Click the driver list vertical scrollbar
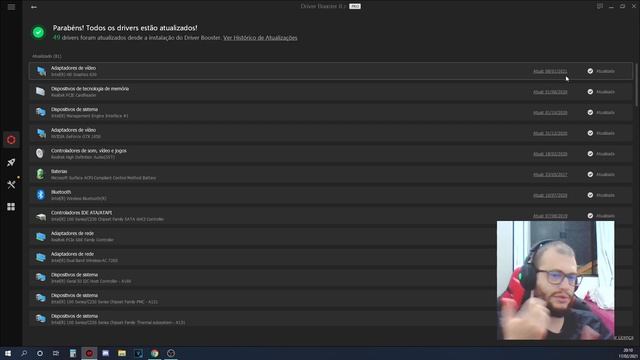 [x=636, y=84]
